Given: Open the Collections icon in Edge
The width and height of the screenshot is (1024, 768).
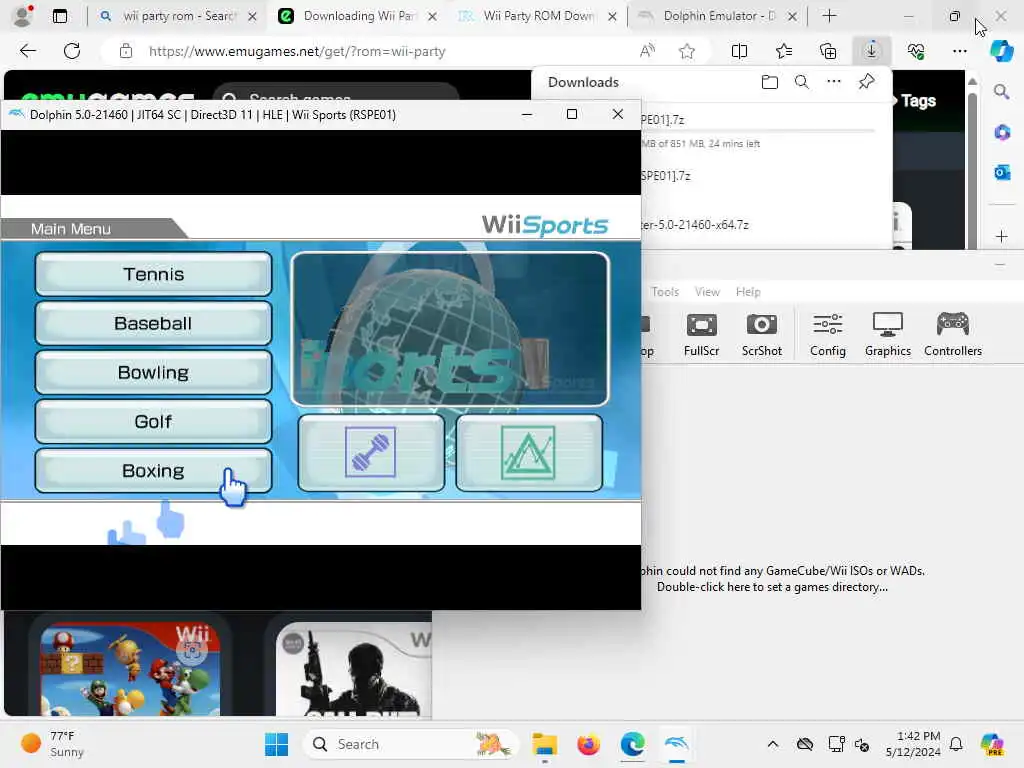Looking at the screenshot, I should 827,51.
